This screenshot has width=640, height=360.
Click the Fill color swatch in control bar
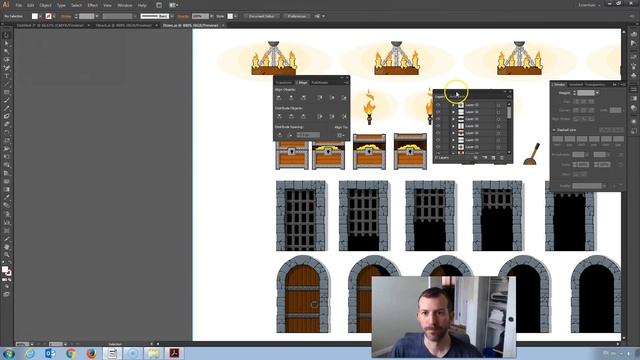[35, 16]
